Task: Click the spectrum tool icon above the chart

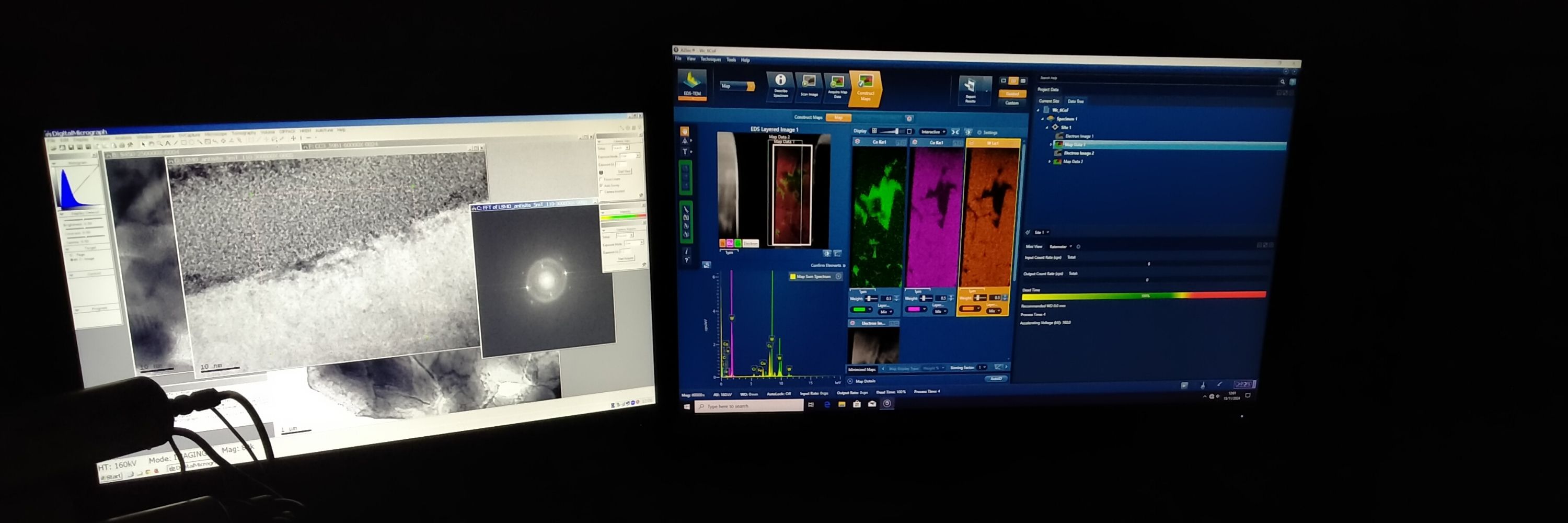Action: click(707, 265)
